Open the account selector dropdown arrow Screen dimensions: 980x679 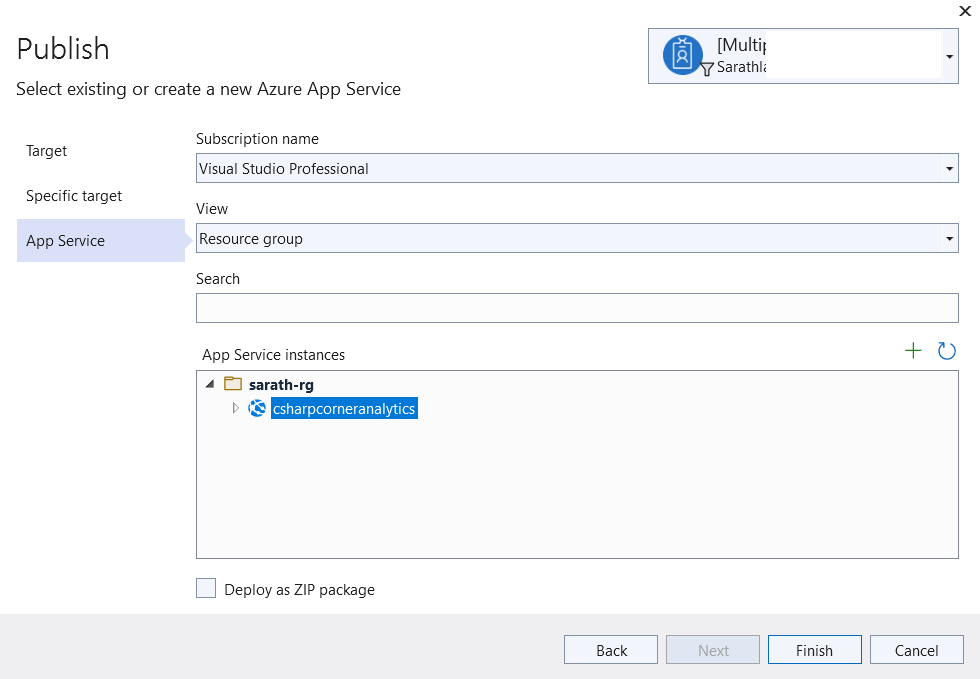949,57
